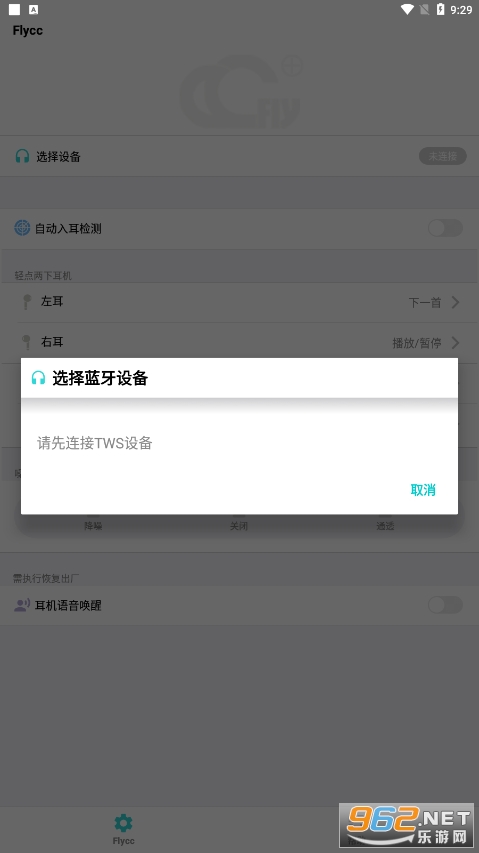Tap the headphone icon beside 选择设备
Screen dimensions: 479x853
(x=22, y=157)
